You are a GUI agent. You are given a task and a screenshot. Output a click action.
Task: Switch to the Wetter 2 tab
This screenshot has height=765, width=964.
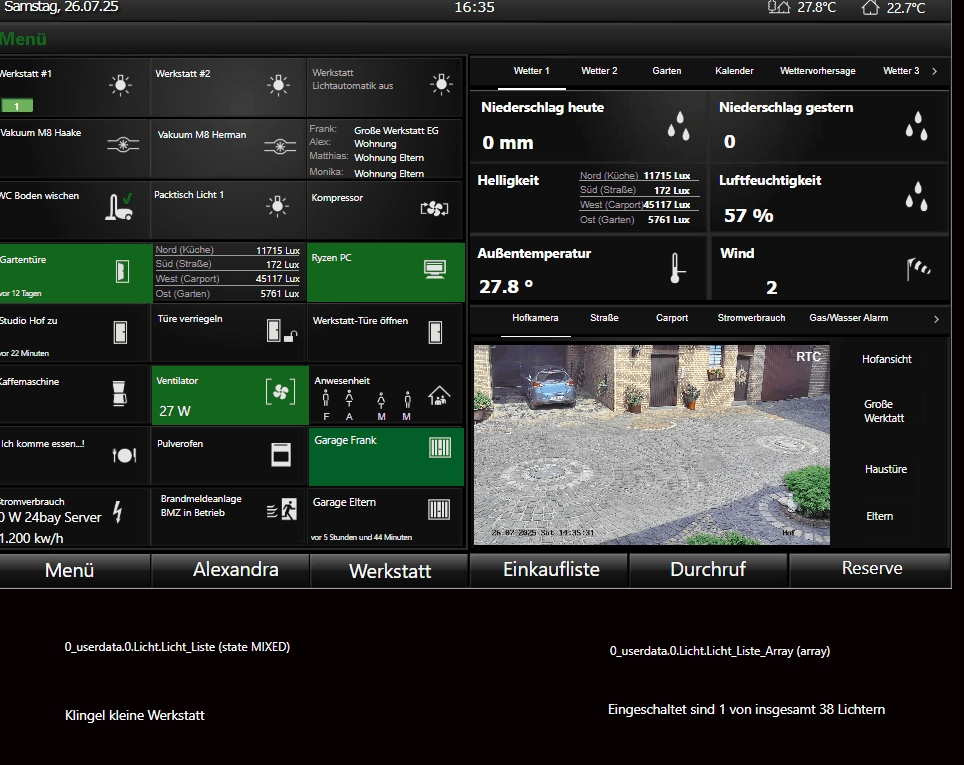point(599,71)
